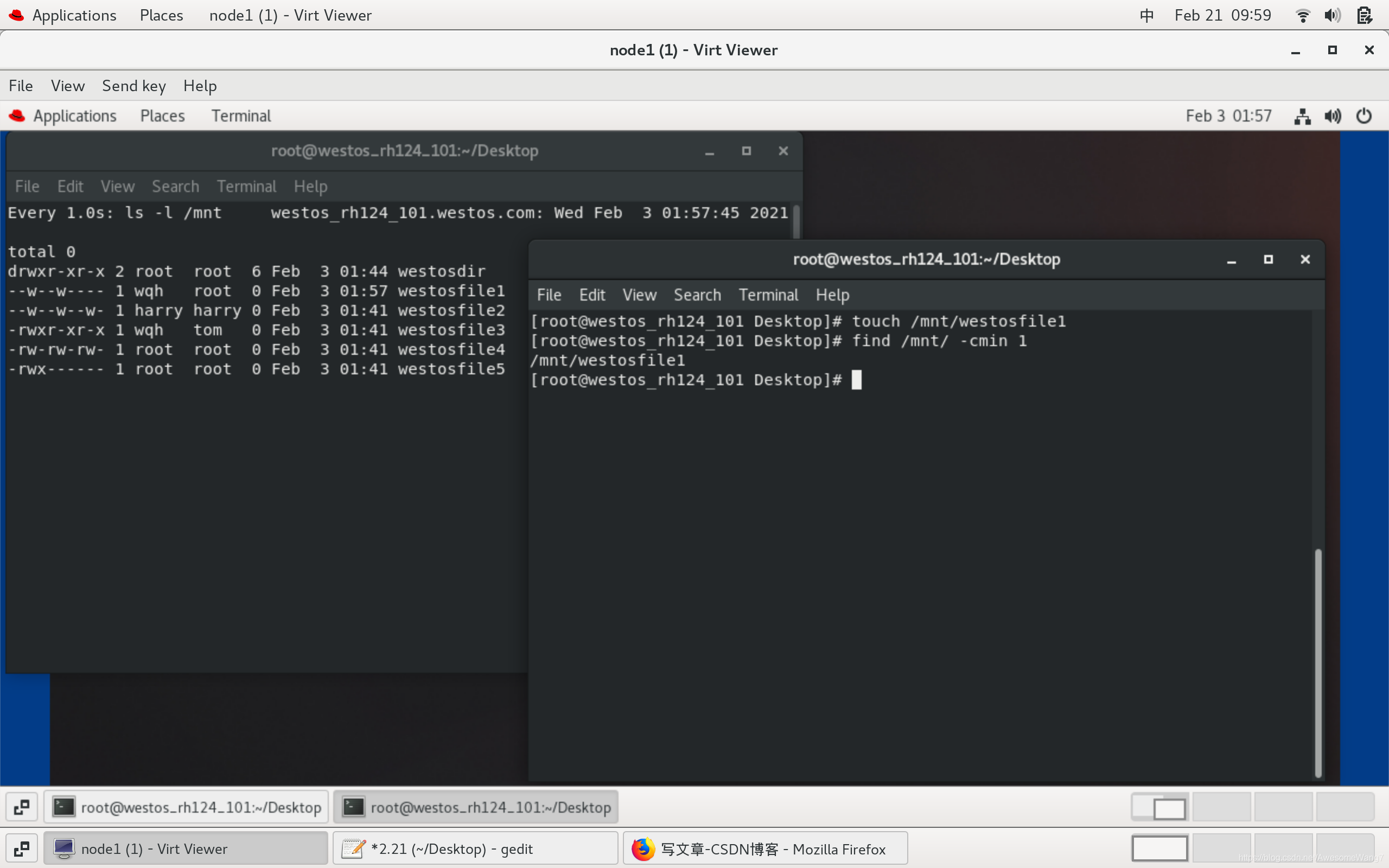Click the touch /mnt/westosfile1 command line
This screenshot has width=1389, height=868.
[798, 322]
